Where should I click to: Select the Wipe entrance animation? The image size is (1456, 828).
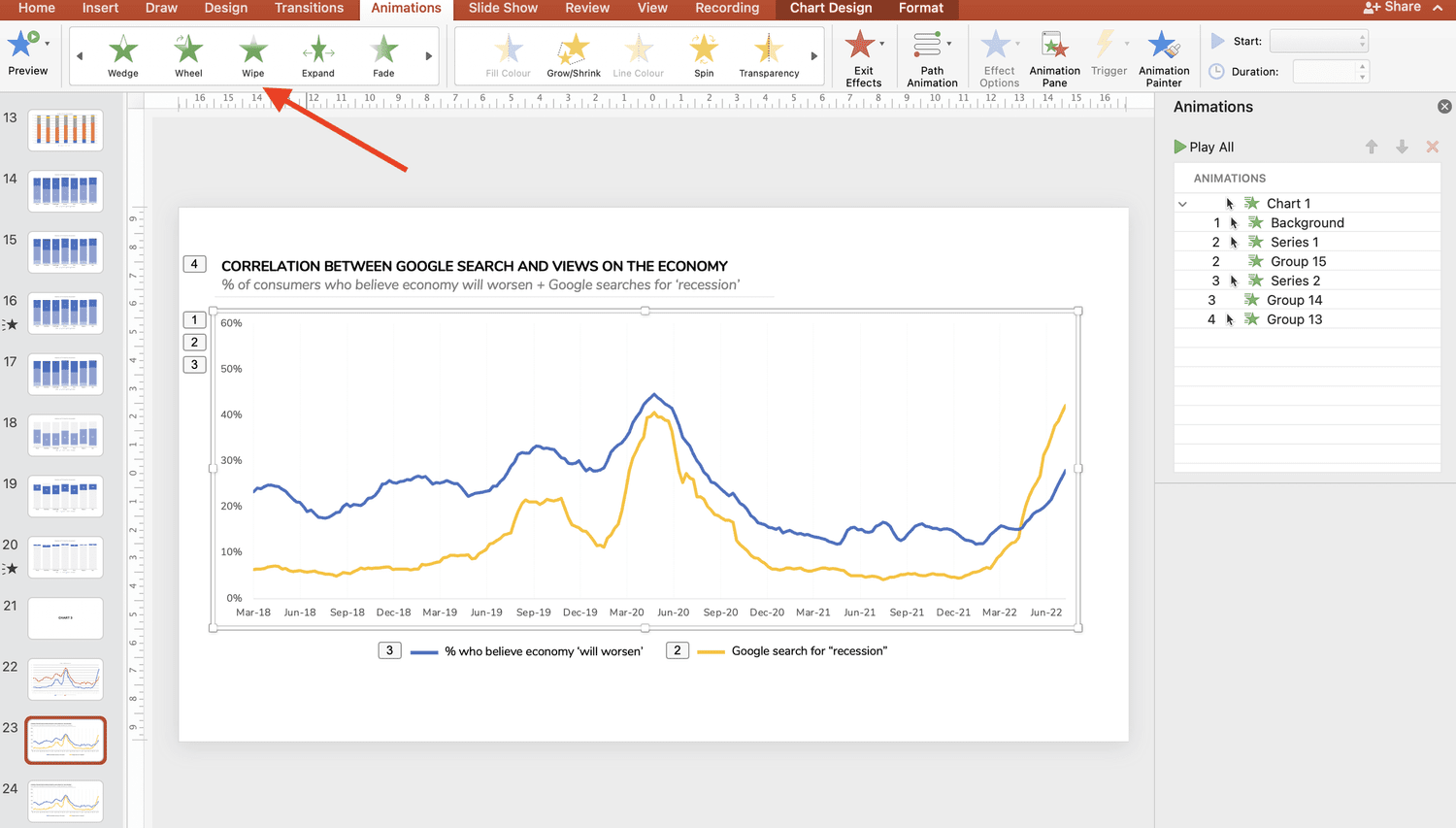(252, 53)
